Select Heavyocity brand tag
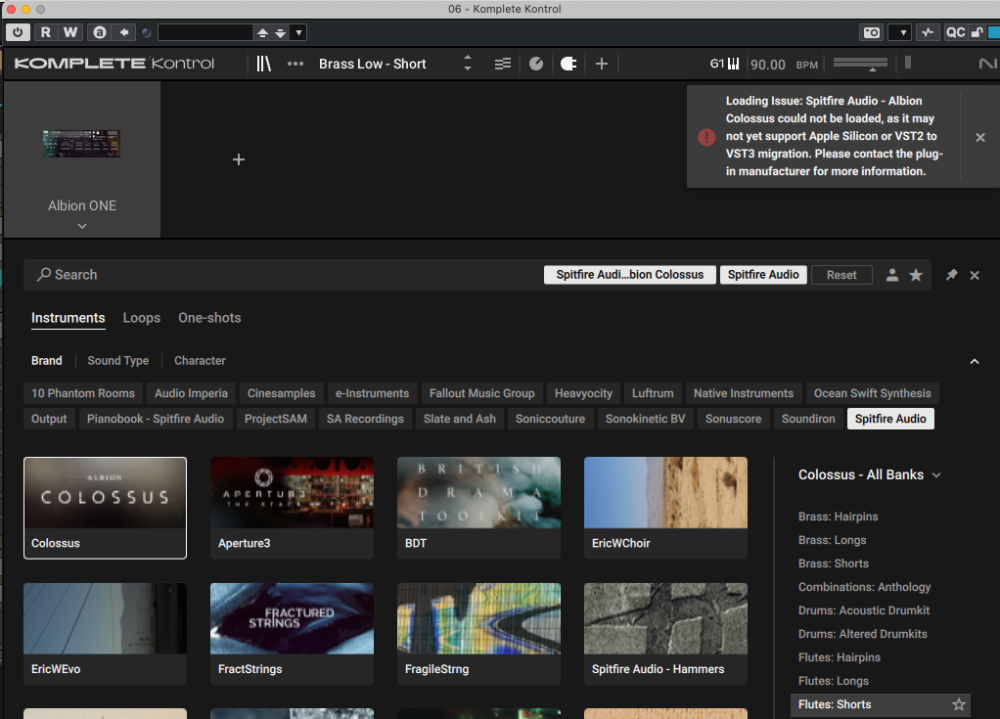The image size is (1000, 719). (x=583, y=393)
